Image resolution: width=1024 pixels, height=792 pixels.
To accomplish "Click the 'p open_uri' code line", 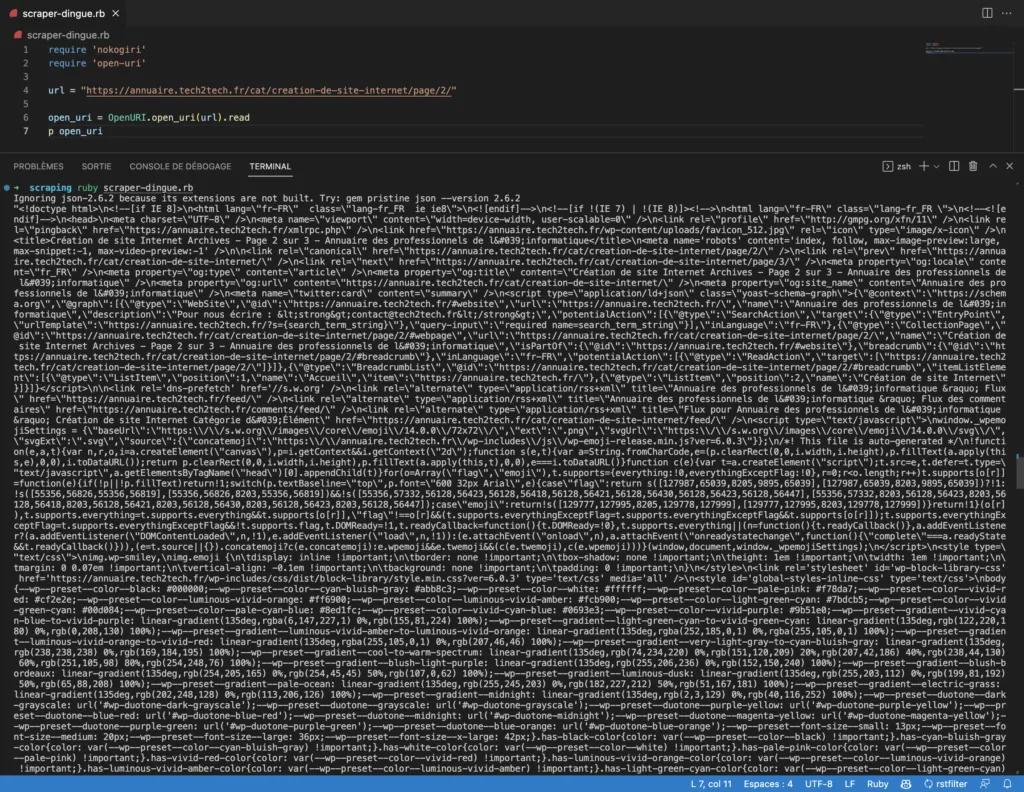I will point(75,131).
